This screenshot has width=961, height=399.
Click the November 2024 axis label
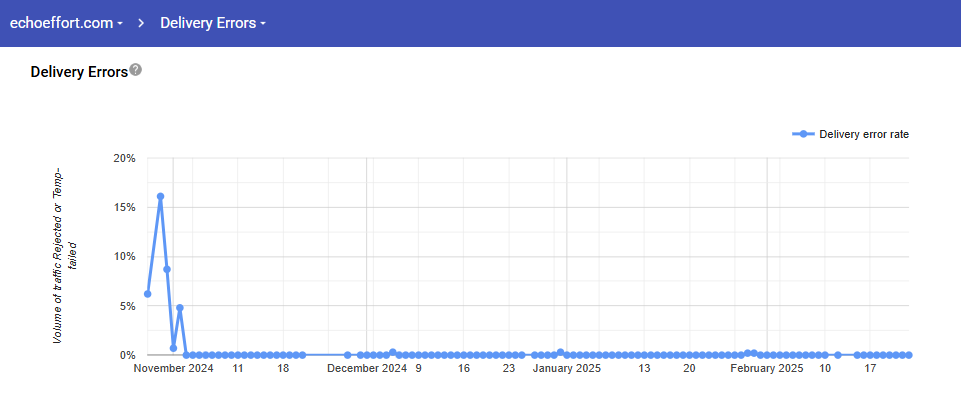(x=173, y=368)
